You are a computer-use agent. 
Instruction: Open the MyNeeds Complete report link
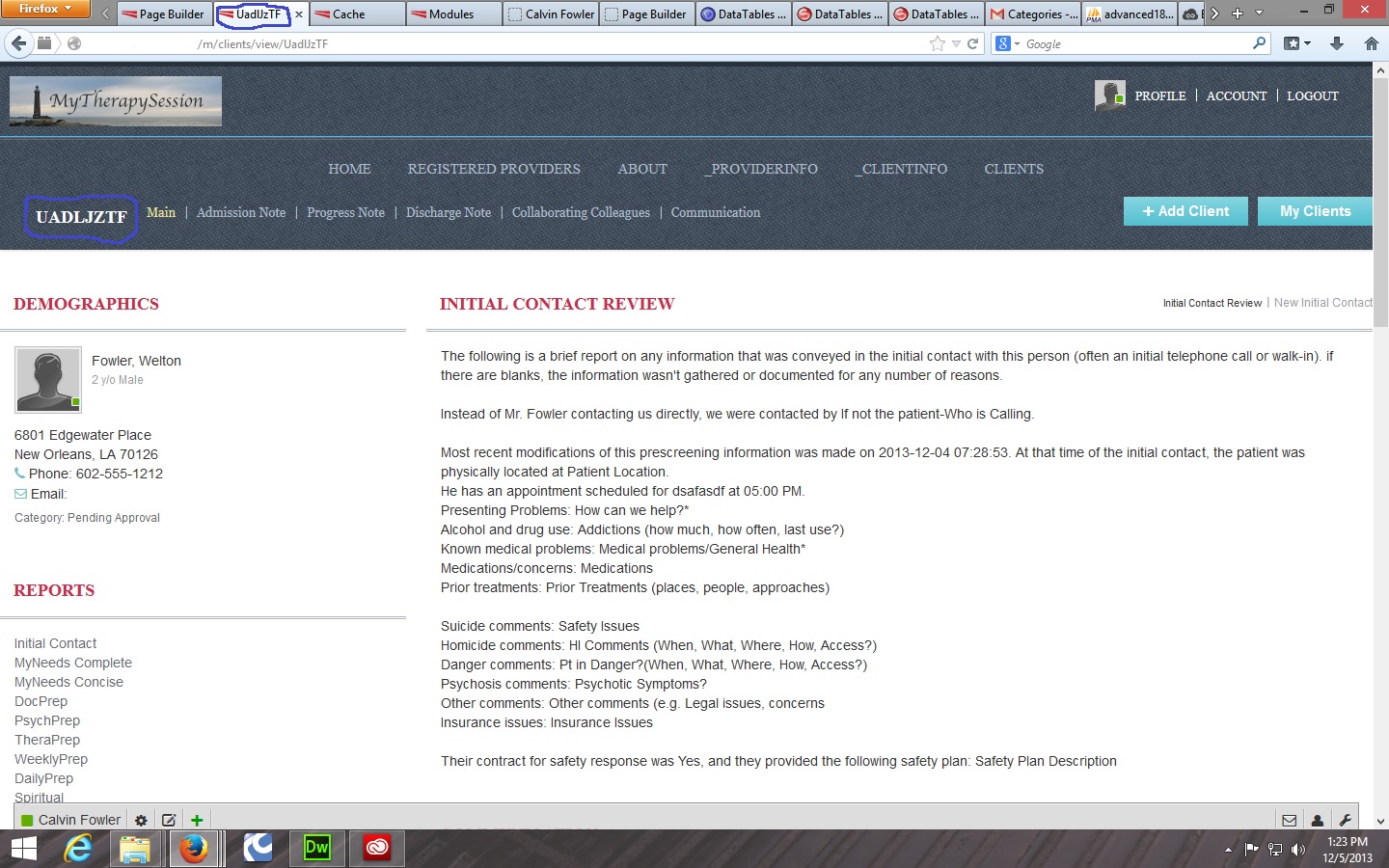click(73, 663)
